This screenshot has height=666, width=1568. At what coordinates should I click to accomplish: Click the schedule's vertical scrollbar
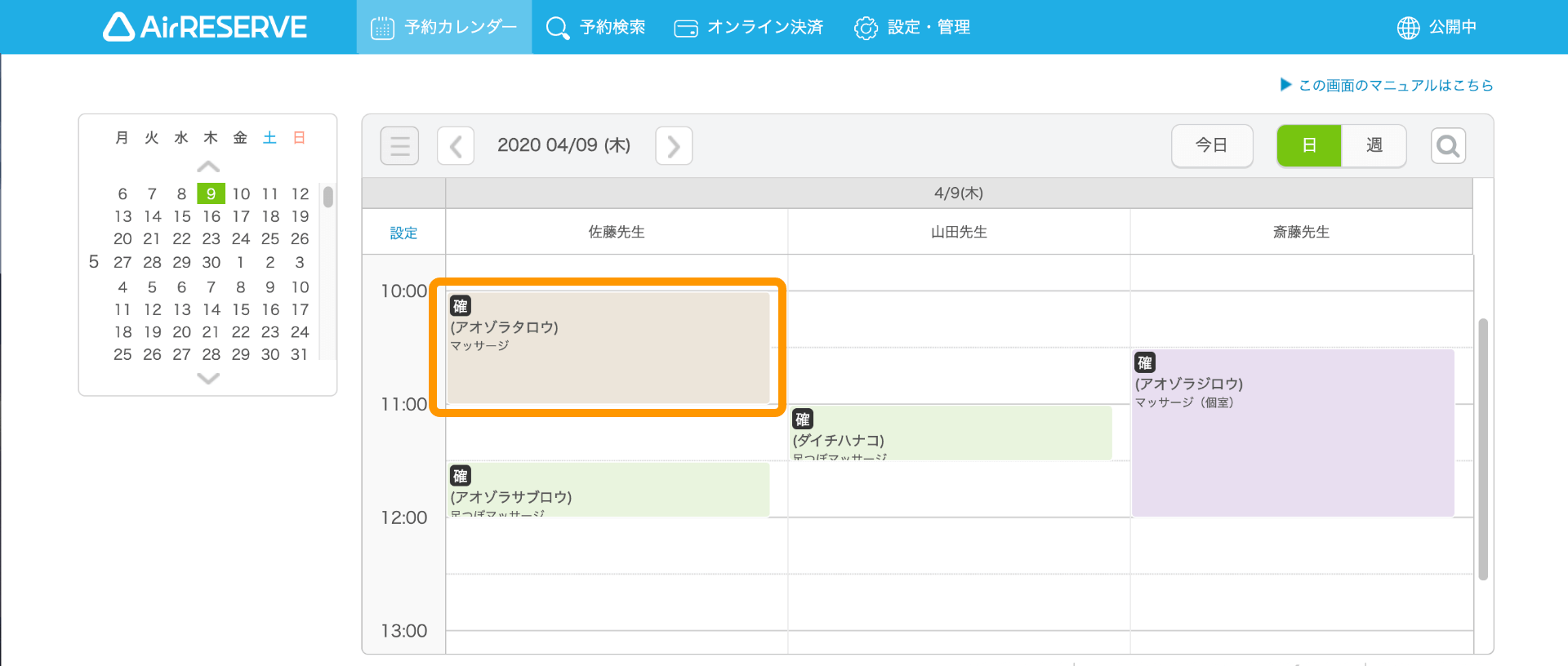(x=1483, y=449)
